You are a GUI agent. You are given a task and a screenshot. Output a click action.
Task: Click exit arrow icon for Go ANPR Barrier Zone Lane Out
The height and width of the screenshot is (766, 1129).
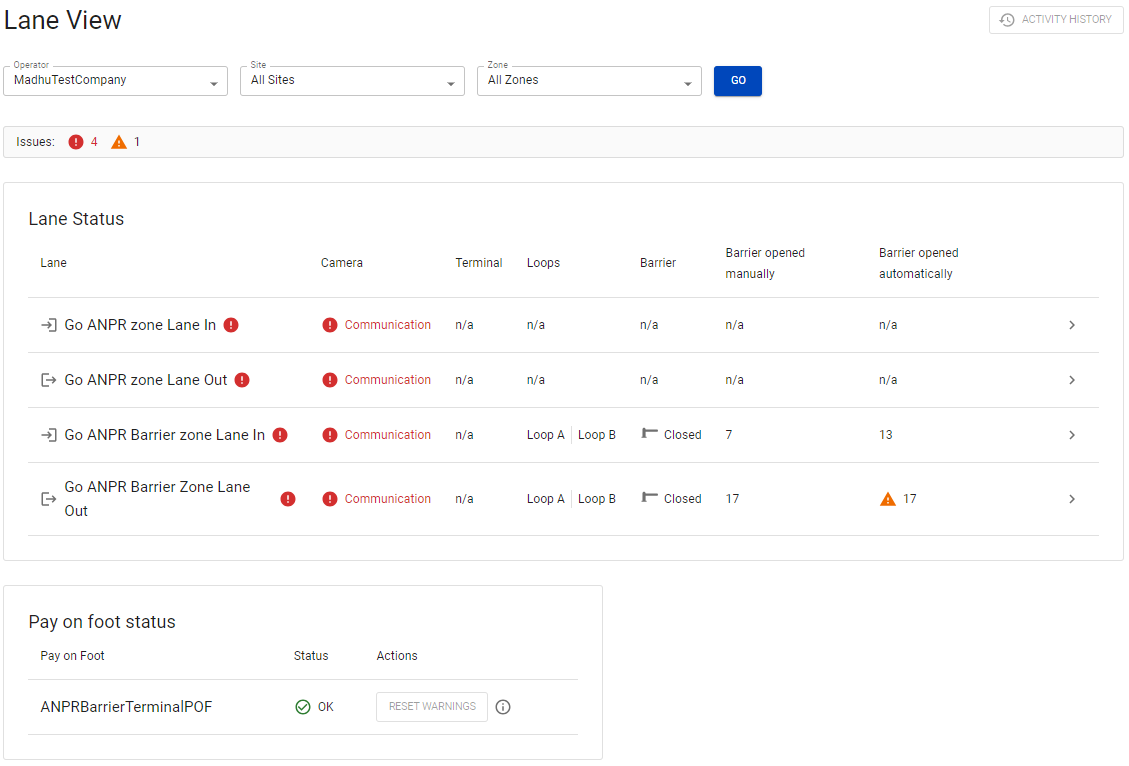click(48, 499)
